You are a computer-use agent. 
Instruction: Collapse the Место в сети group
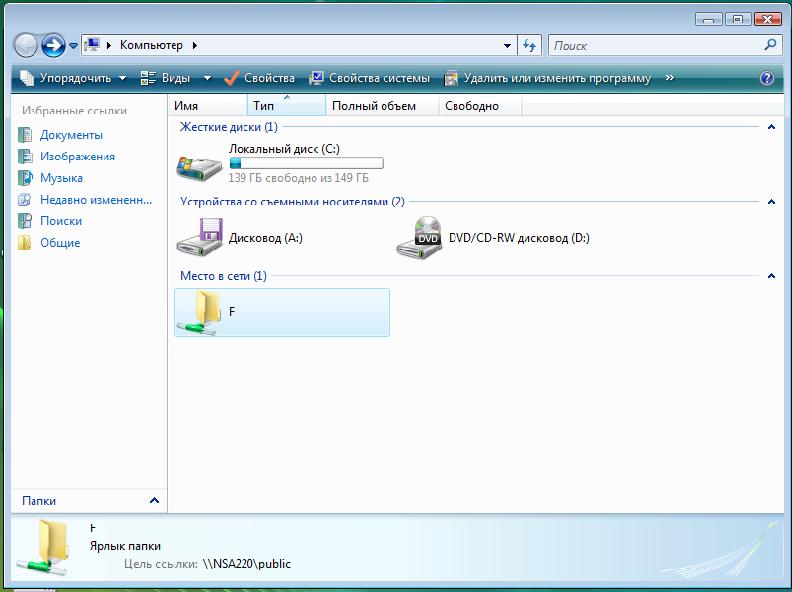(771, 275)
